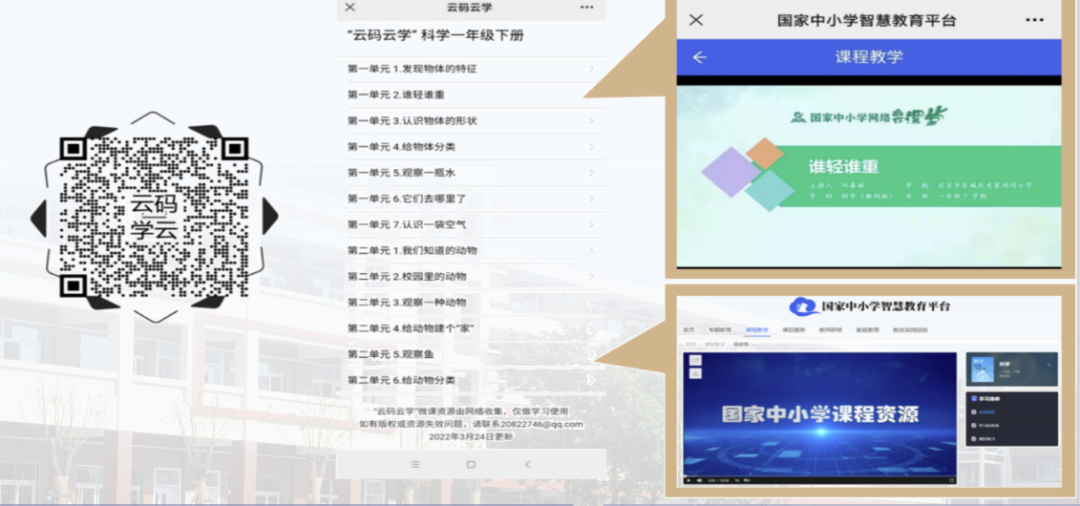Open the 教改实践经验 tab
This screenshot has height=506, width=1080.
click(x=910, y=330)
